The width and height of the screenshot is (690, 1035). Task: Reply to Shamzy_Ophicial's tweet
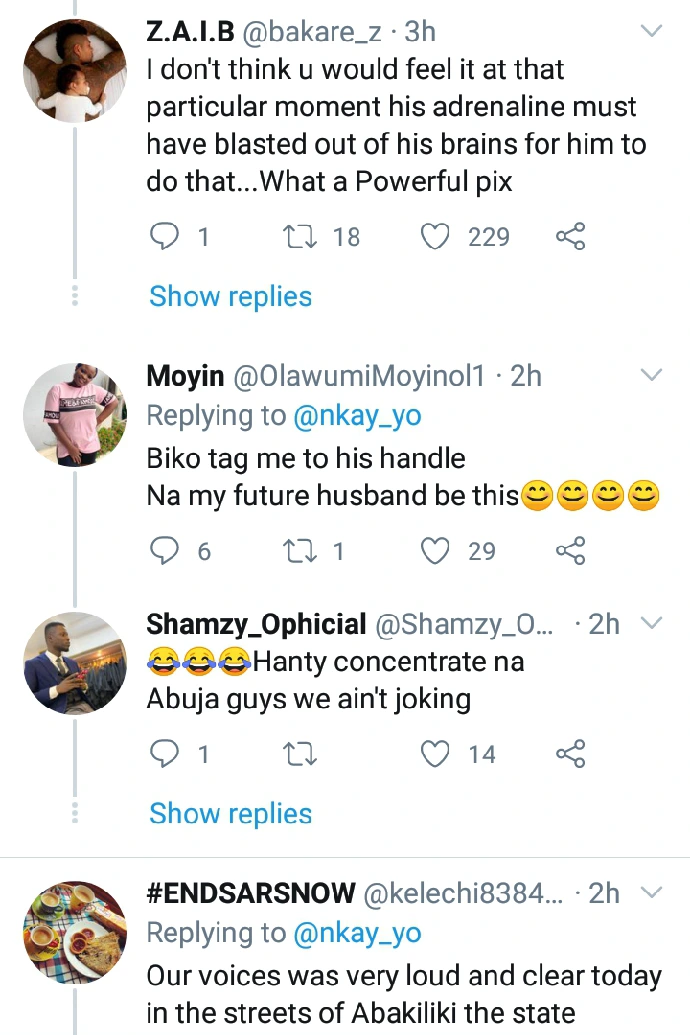pyautogui.click(x=163, y=754)
